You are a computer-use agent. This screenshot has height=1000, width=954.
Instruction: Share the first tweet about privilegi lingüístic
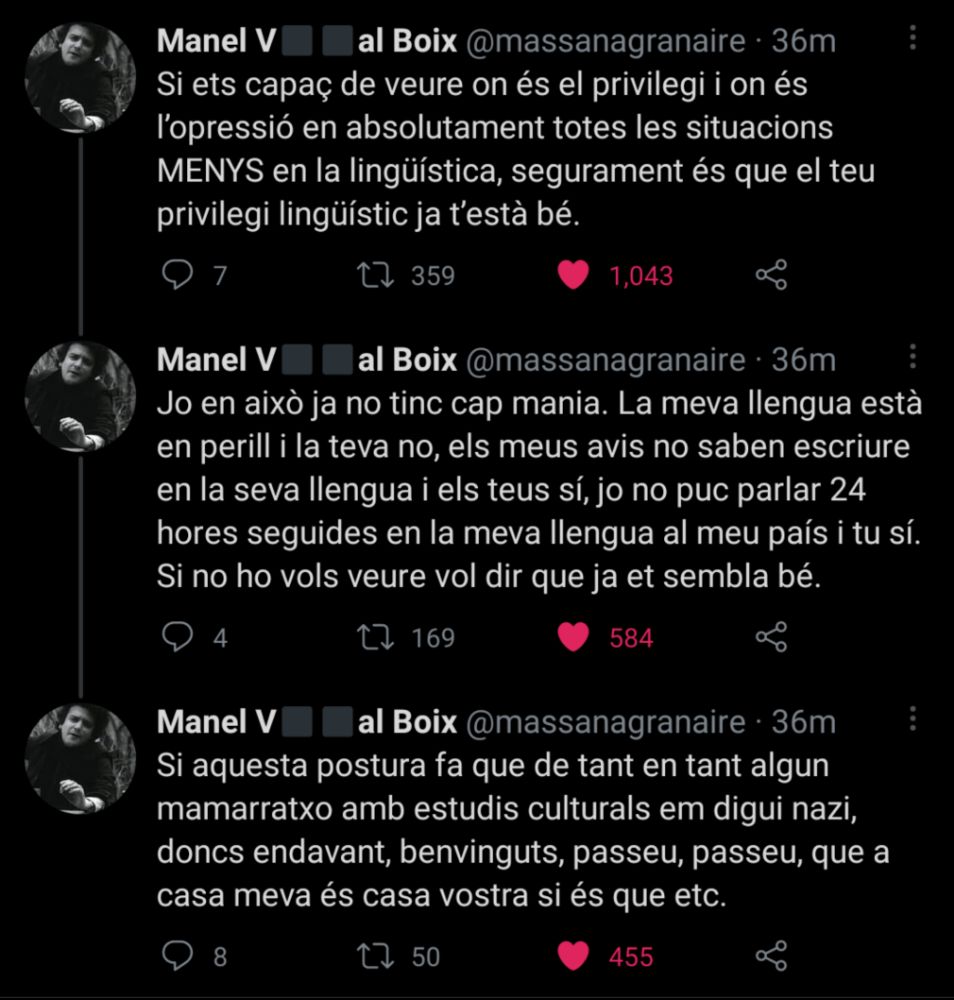coord(772,276)
